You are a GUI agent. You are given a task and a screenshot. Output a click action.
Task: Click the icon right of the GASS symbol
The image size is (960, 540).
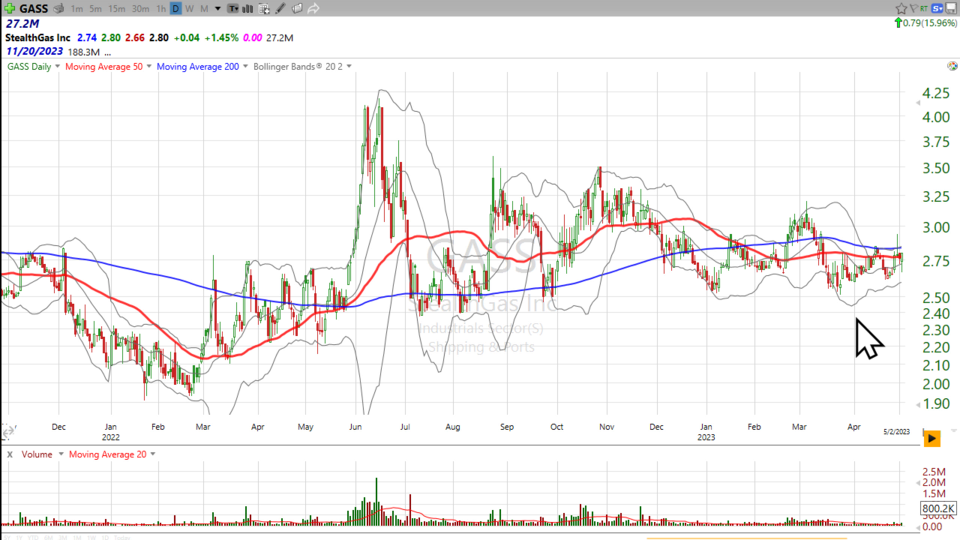click(x=59, y=9)
